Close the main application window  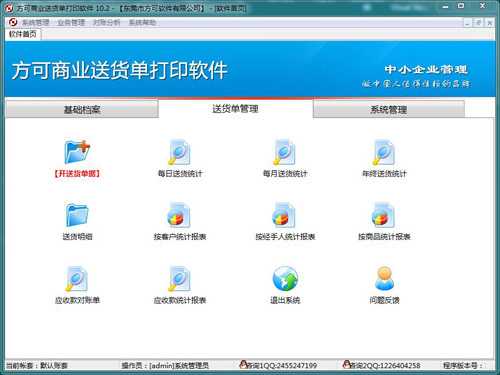(x=482, y=6)
